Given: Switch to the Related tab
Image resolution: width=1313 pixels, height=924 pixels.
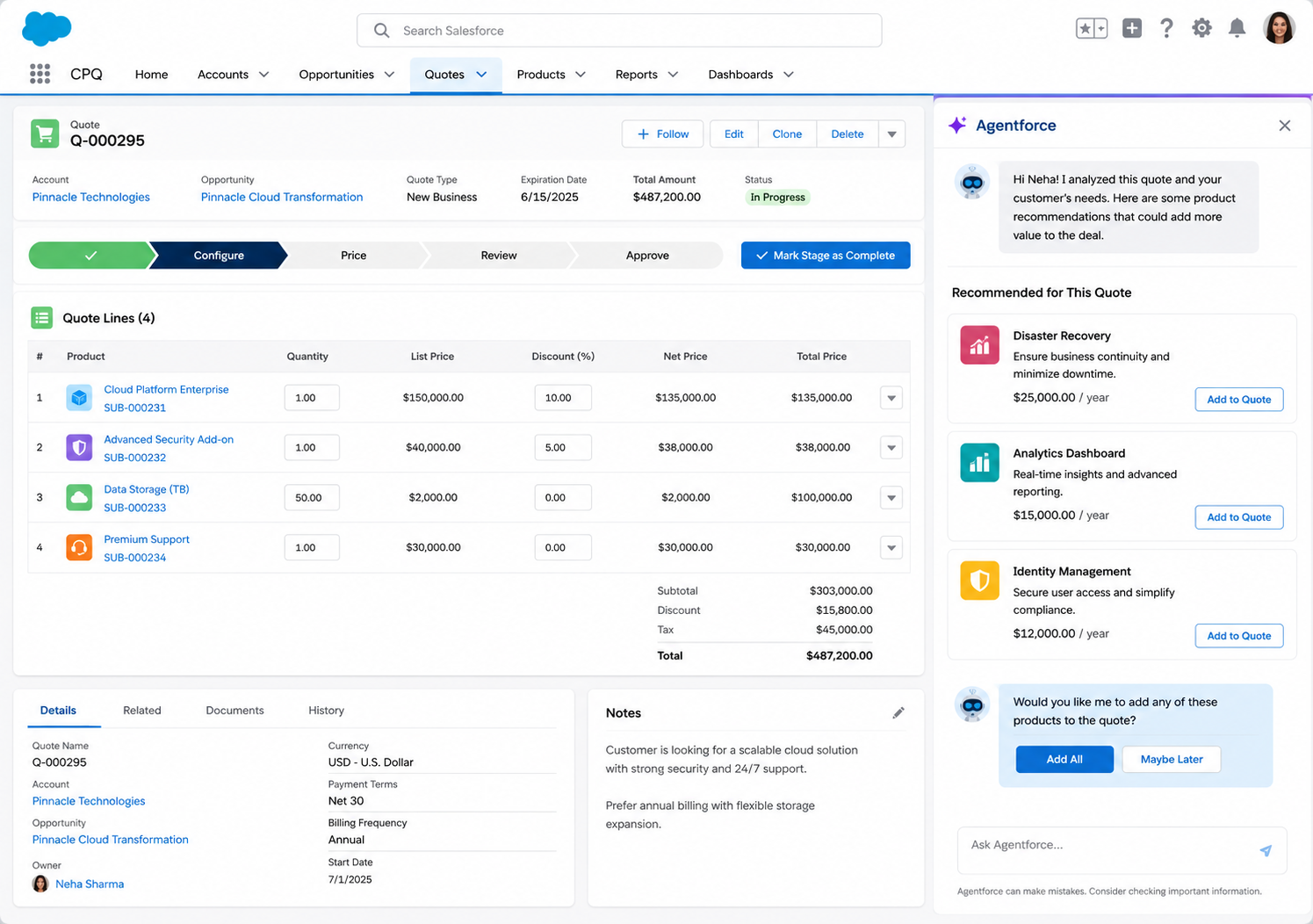Looking at the screenshot, I should coord(142,711).
